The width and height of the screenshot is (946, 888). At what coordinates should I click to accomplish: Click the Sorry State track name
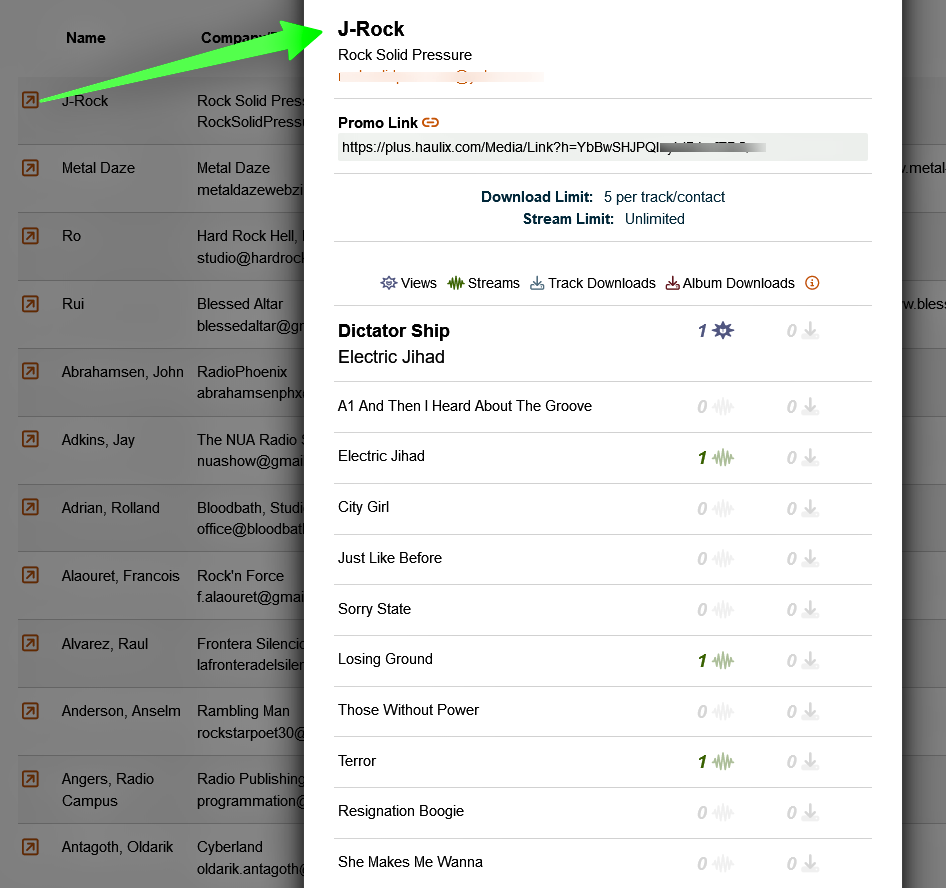[374, 609]
